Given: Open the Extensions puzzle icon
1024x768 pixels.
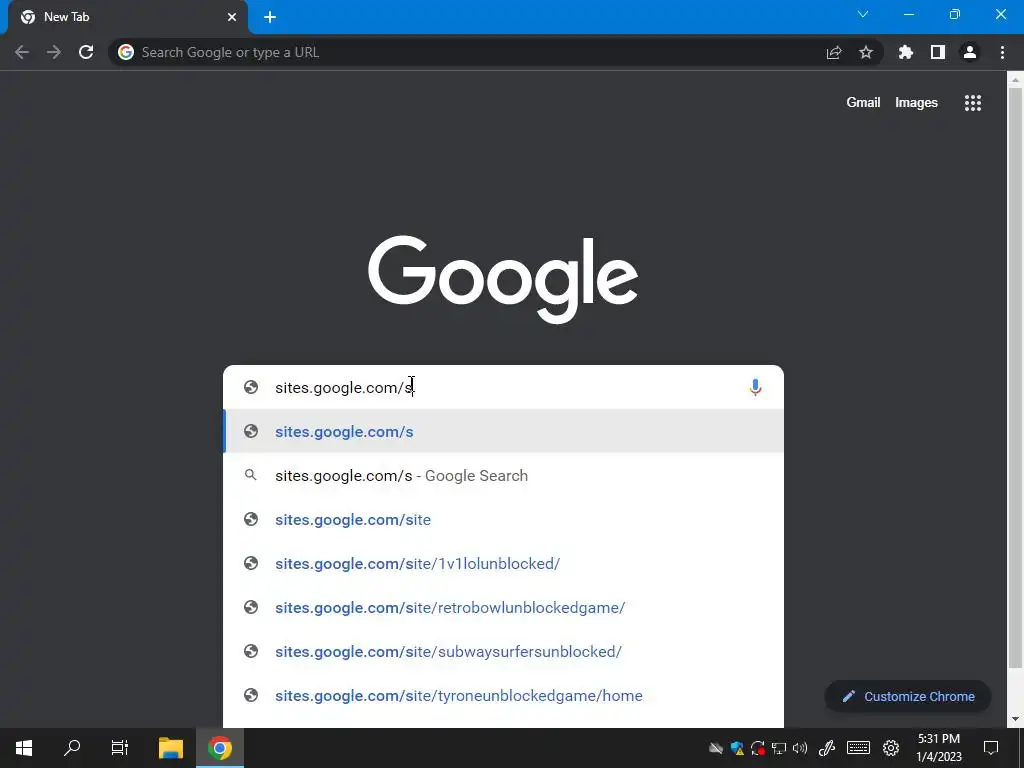Looking at the screenshot, I should point(906,52).
